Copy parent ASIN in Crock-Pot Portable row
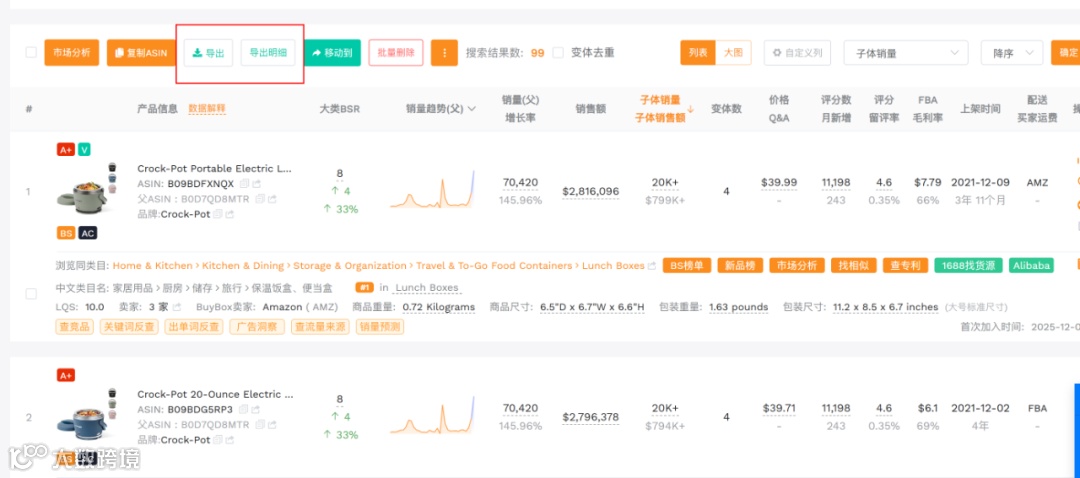The height and width of the screenshot is (478, 1080). click(260, 199)
